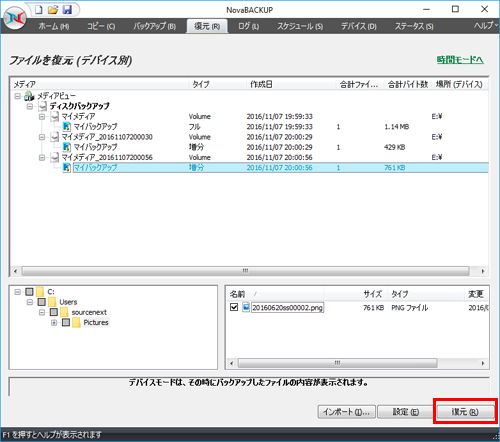Screen dimensions: 500x442
Task: Open the コピー (C) tab
Action: click(x=101, y=26)
